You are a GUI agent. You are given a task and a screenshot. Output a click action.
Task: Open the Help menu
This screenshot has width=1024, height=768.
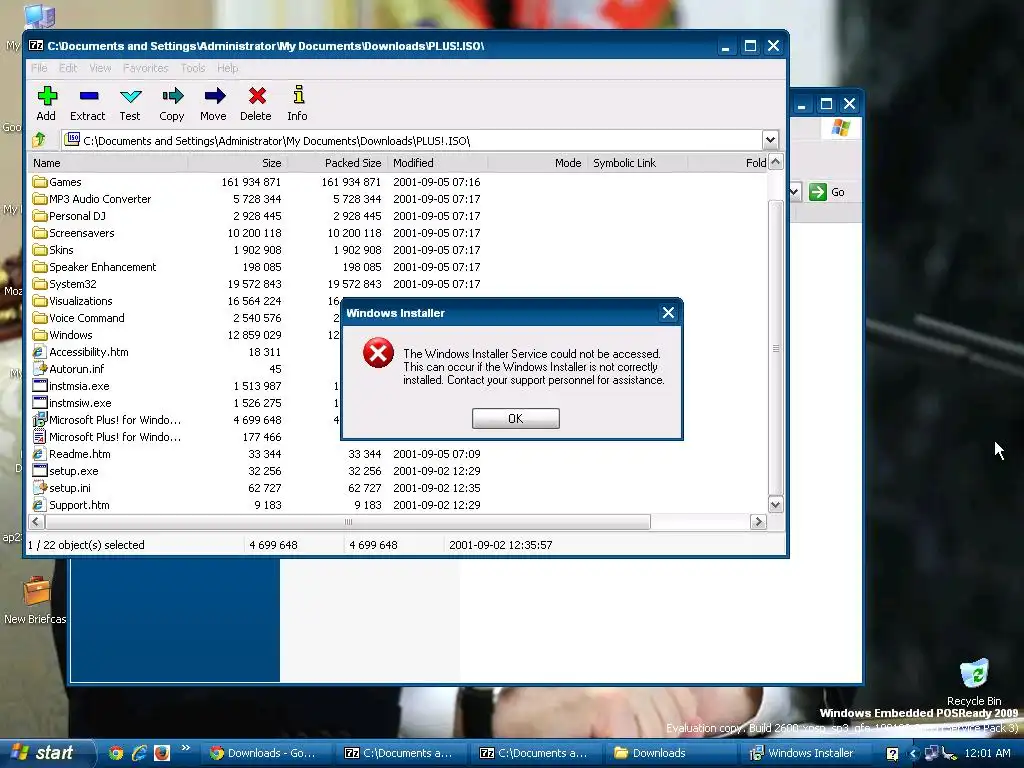pos(228,68)
